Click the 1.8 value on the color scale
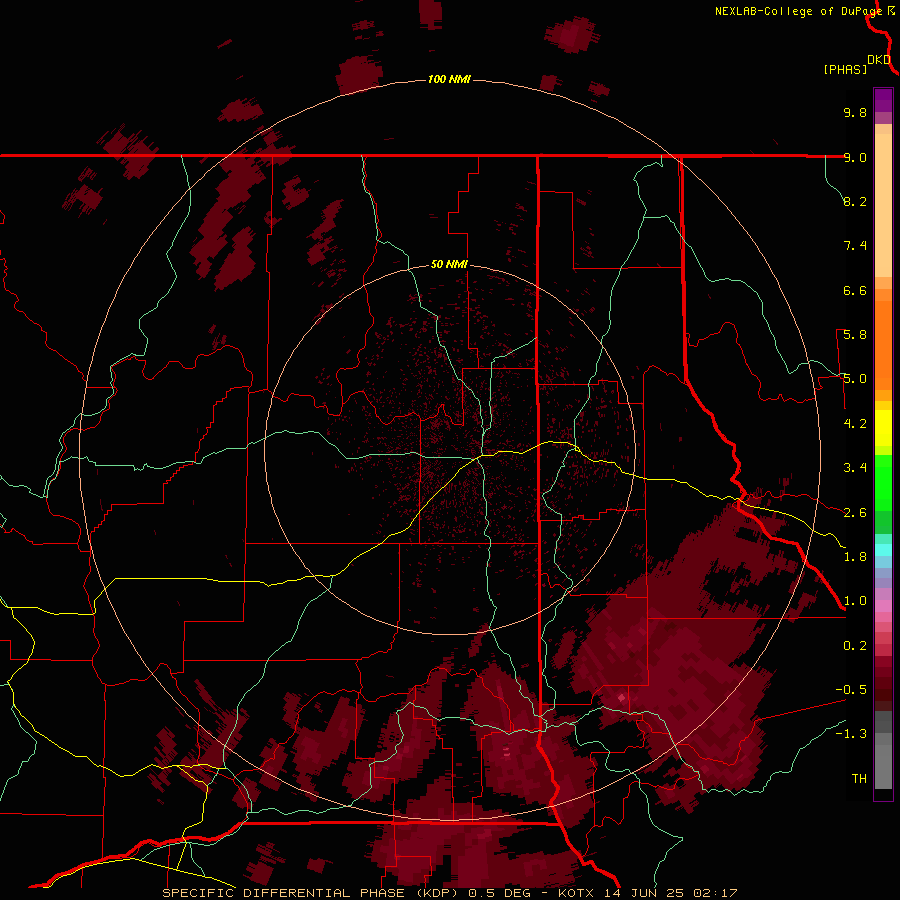Image resolution: width=900 pixels, height=900 pixels. (855, 557)
